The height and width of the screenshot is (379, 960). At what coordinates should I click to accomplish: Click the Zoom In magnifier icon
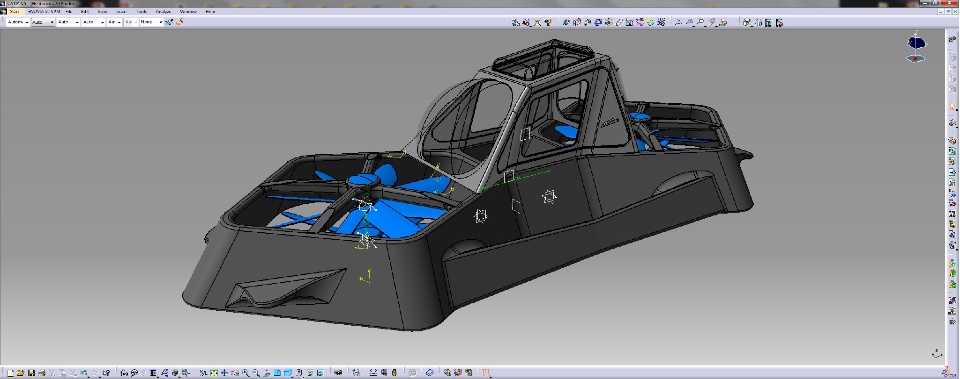246,372
